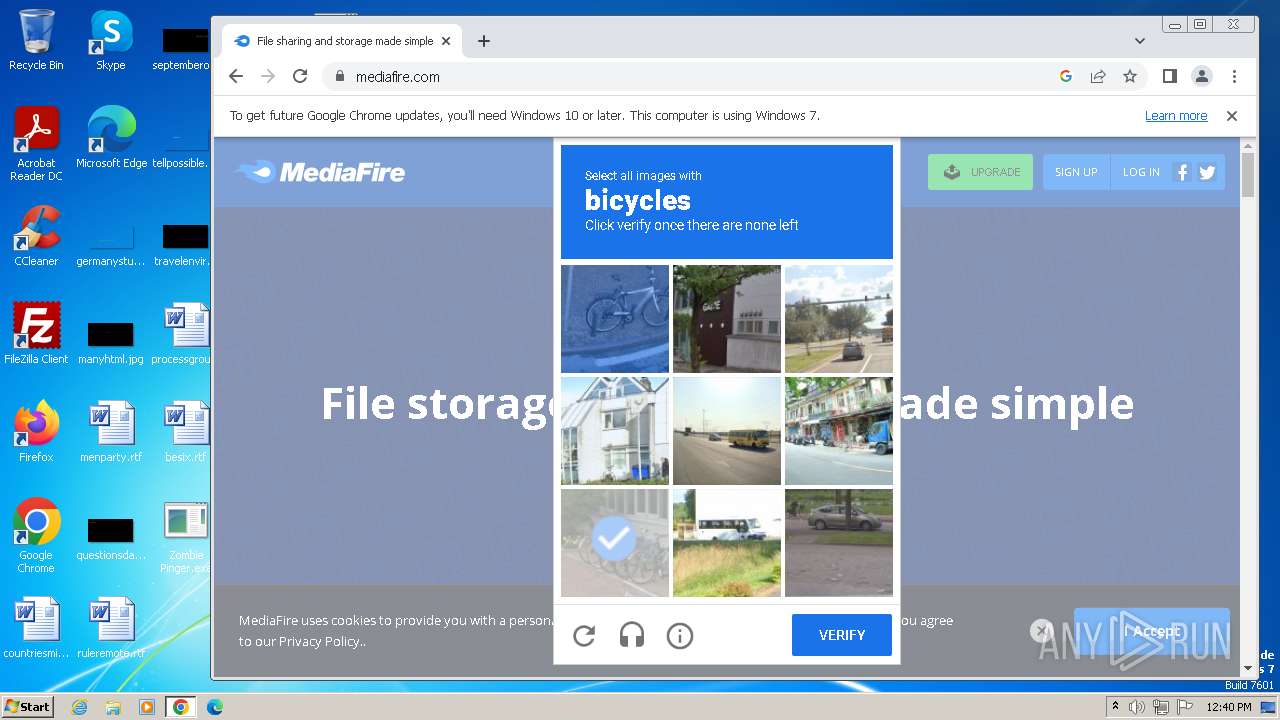1280x720 pixels.
Task: Toggle the Chrome side panel
Action: pyautogui.click(x=1170, y=76)
